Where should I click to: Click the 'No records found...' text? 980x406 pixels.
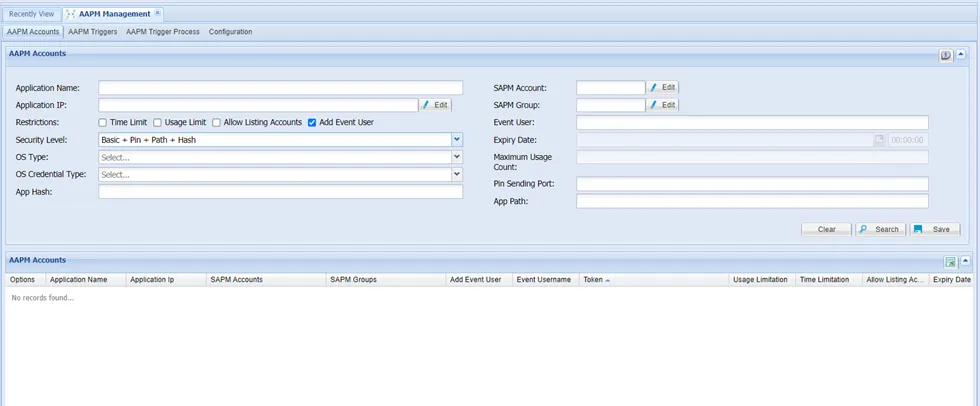click(x=42, y=298)
